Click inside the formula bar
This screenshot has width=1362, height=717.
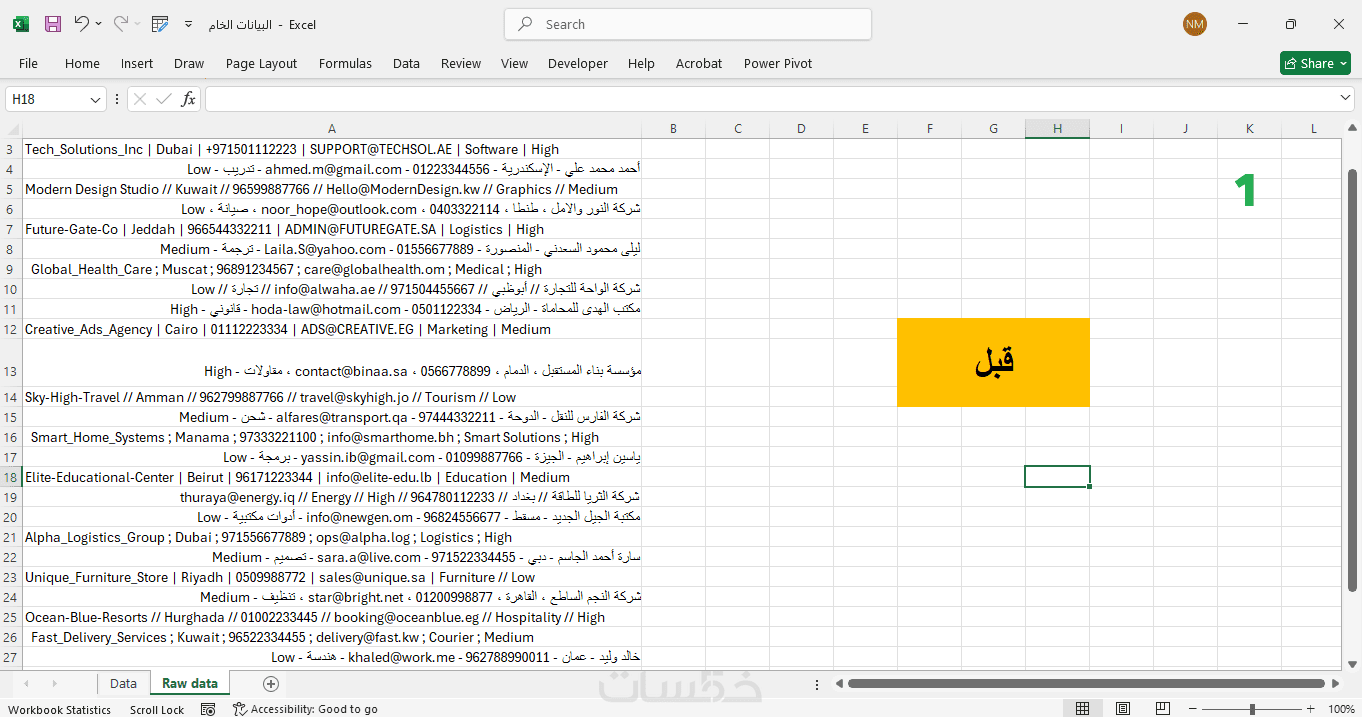(770, 99)
